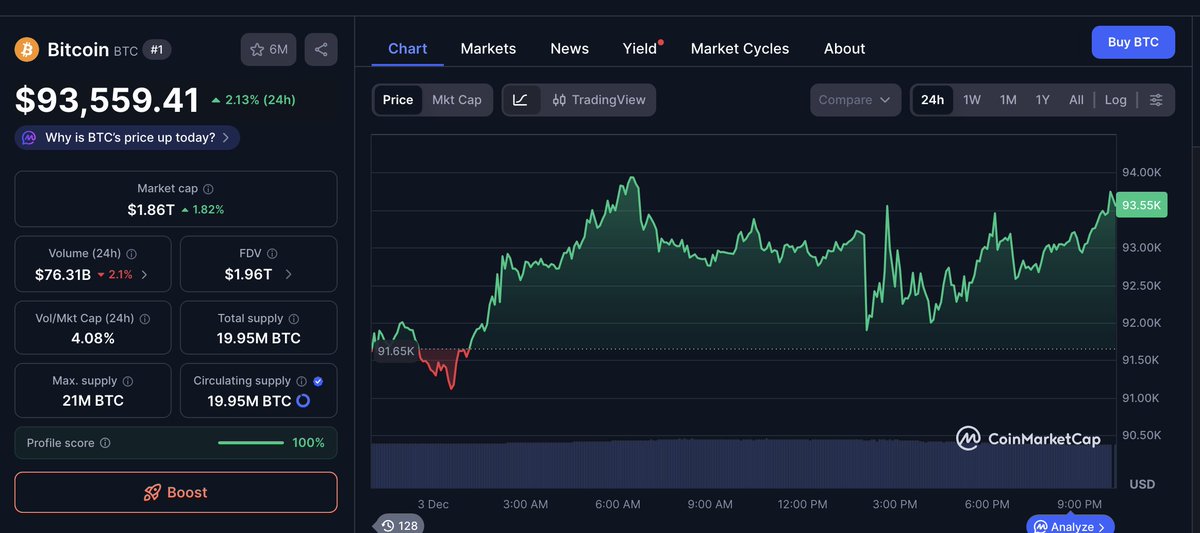The height and width of the screenshot is (533, 1200).
Task: Click the 21M BTC max supply value
Action: coord(93,401)
